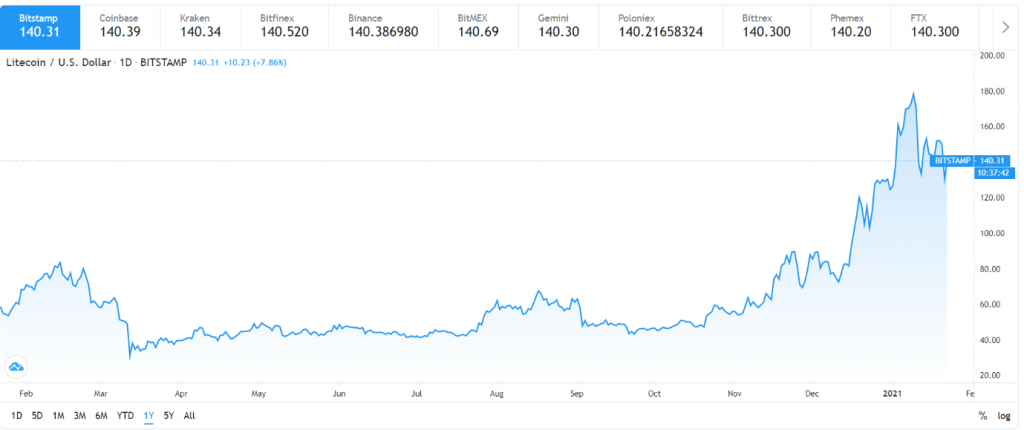The height and width of the screenshot is (430, 1024).
Task: Open the Gemini exchange tab
Action: coord(559,25)
